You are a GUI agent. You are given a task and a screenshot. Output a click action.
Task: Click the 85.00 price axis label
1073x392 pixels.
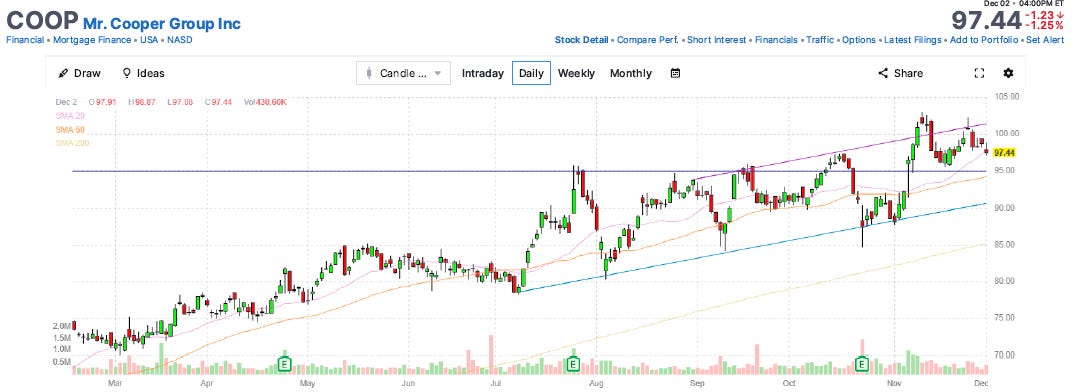[1005, 244]
